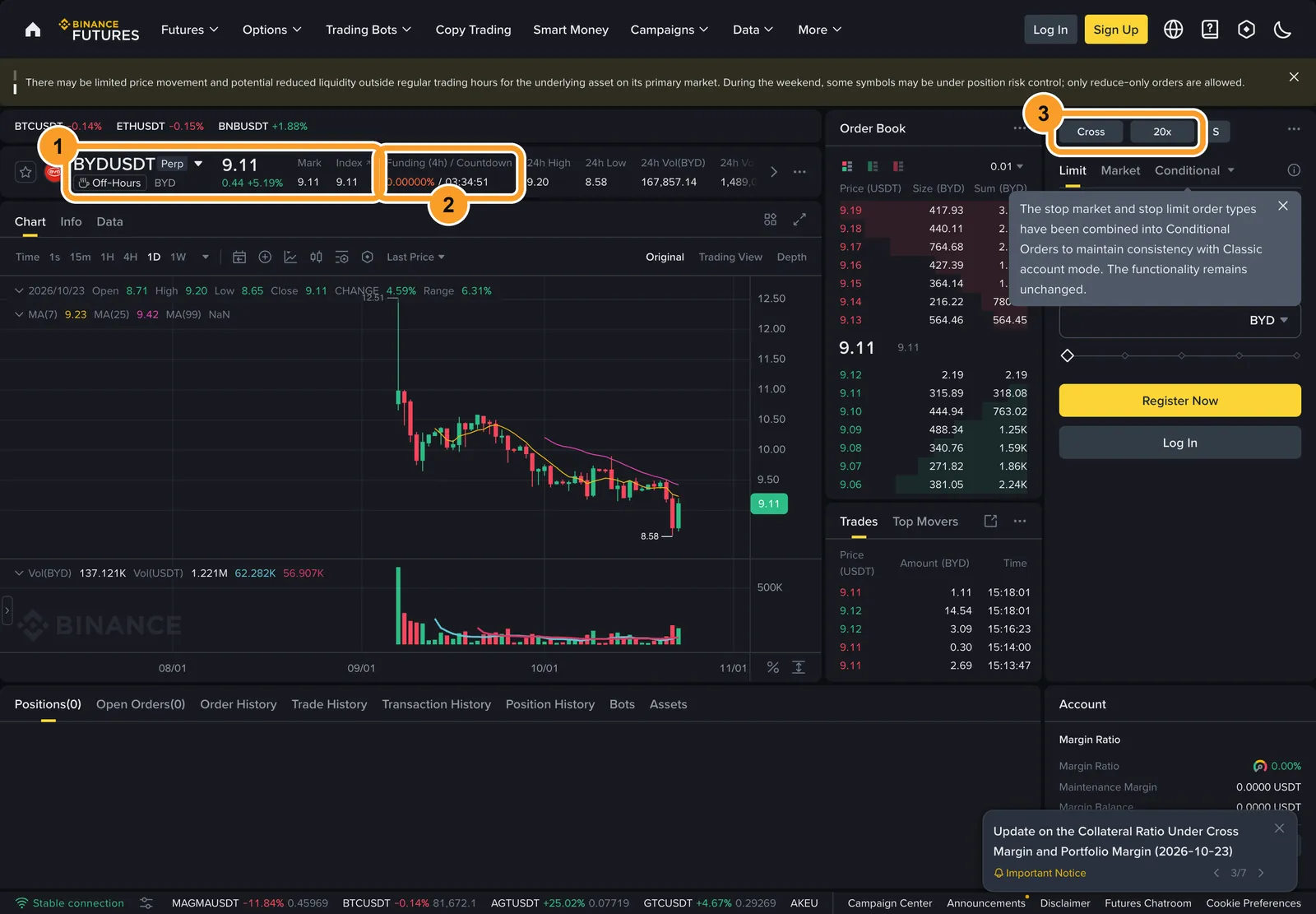
Task: Open the Futures Chatroom footer link
Action: (1148, 903)
